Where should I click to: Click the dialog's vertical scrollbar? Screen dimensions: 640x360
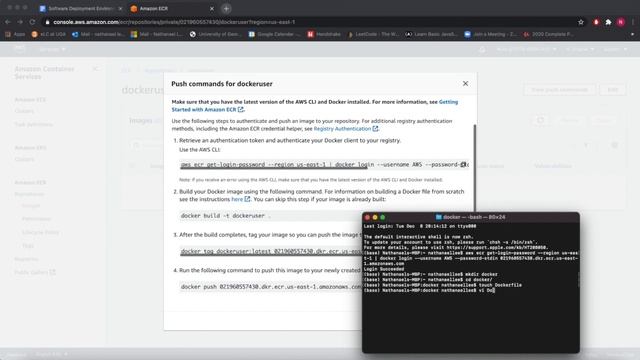click(x=474, y=167)
